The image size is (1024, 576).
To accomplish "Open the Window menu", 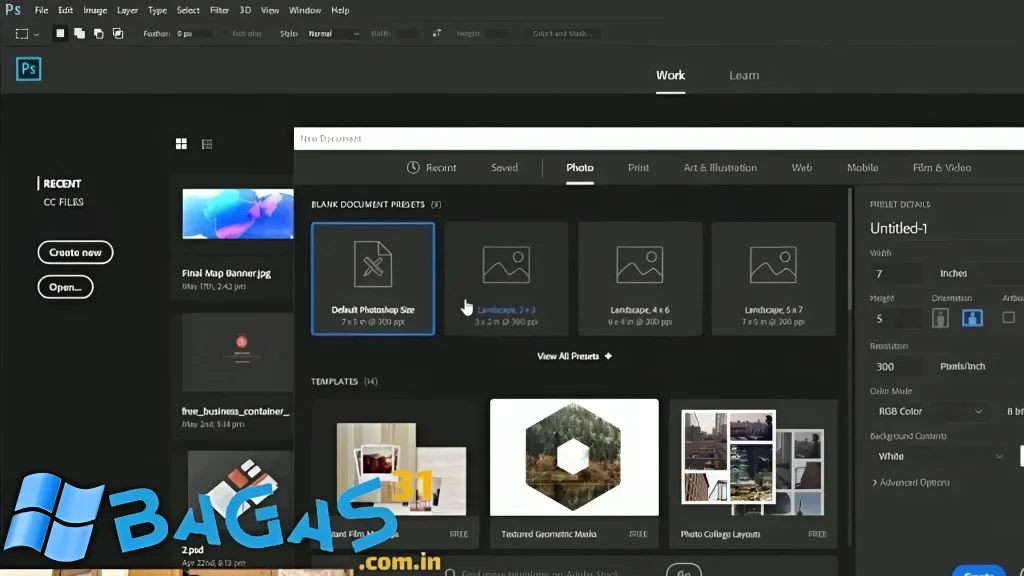I will (305, 10).
